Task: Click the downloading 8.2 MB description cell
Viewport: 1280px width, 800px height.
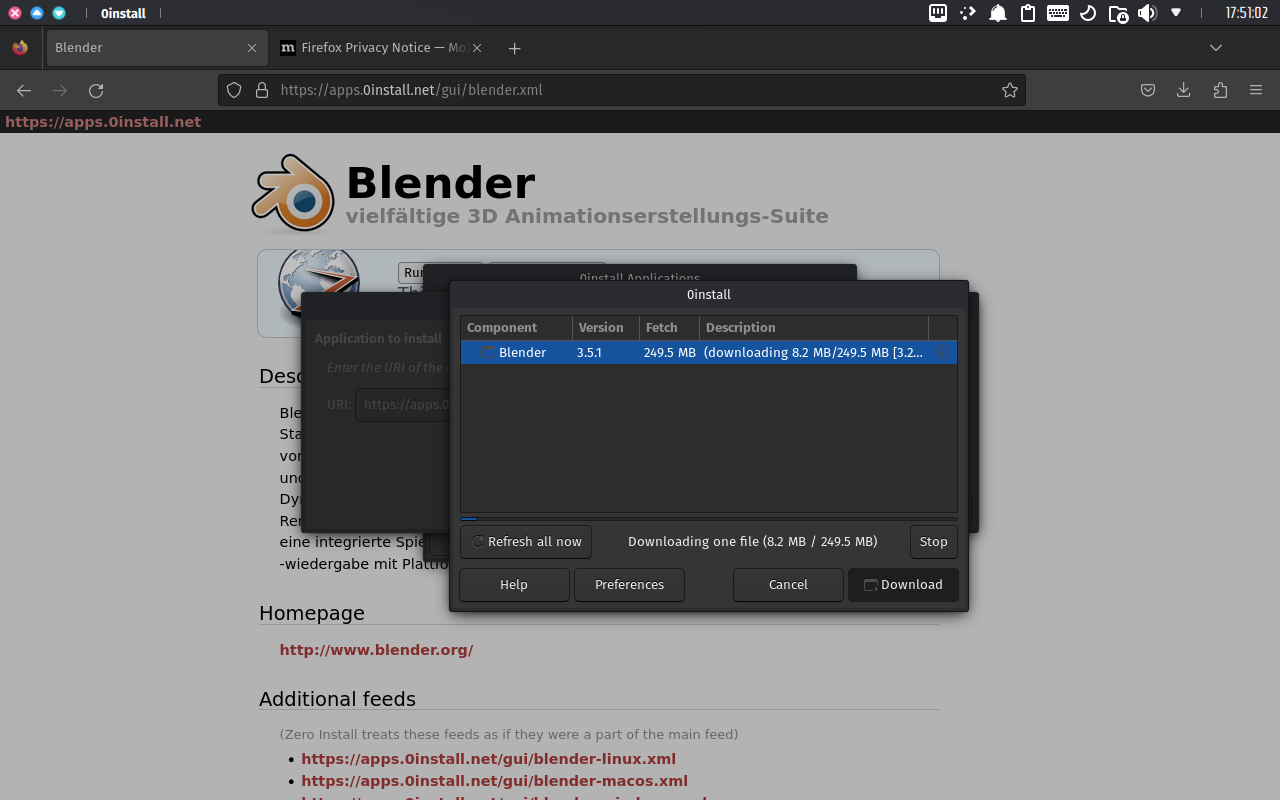Action: (813, 353)
